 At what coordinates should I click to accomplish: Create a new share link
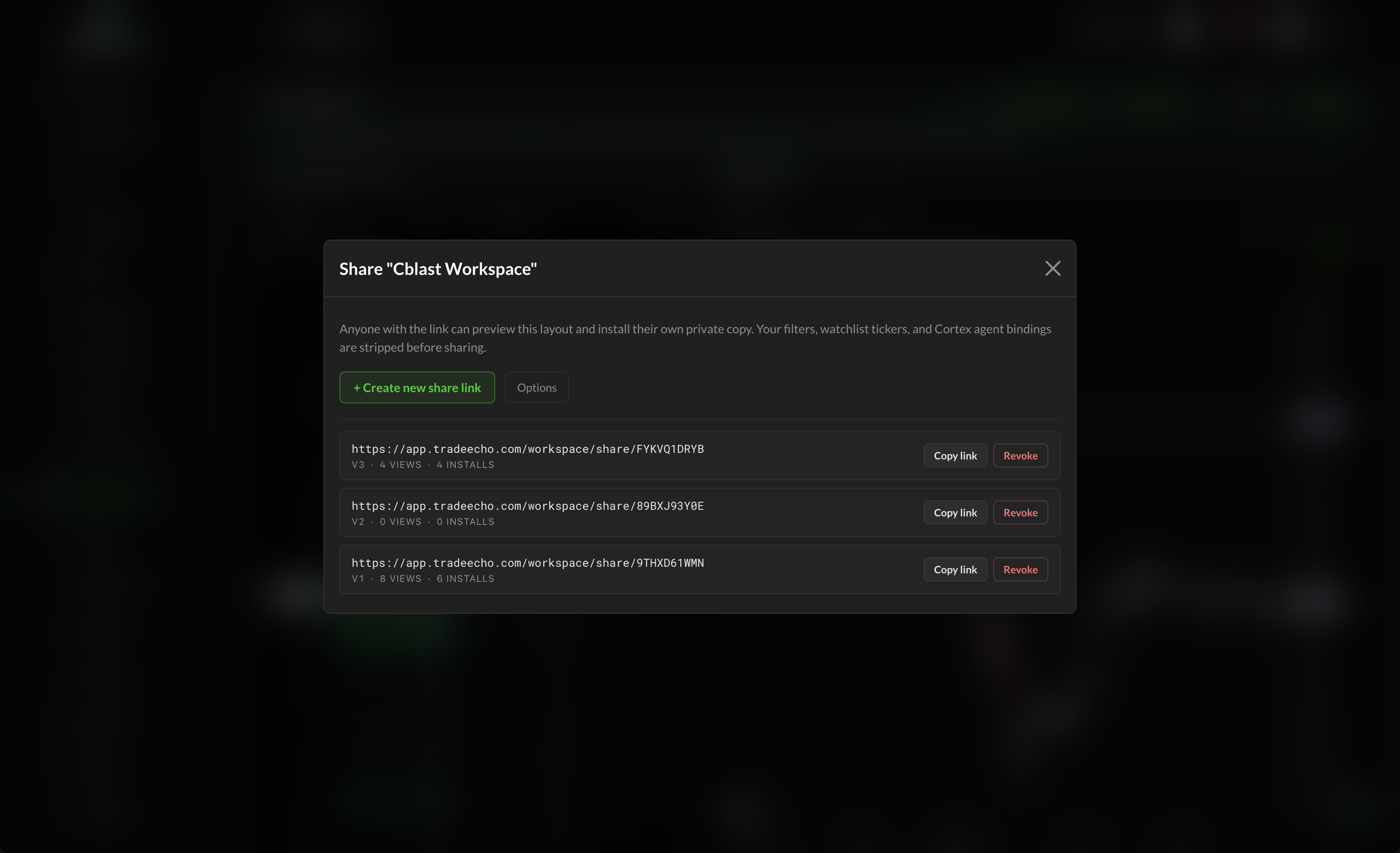pyautogui.click(x=417, y=387)
